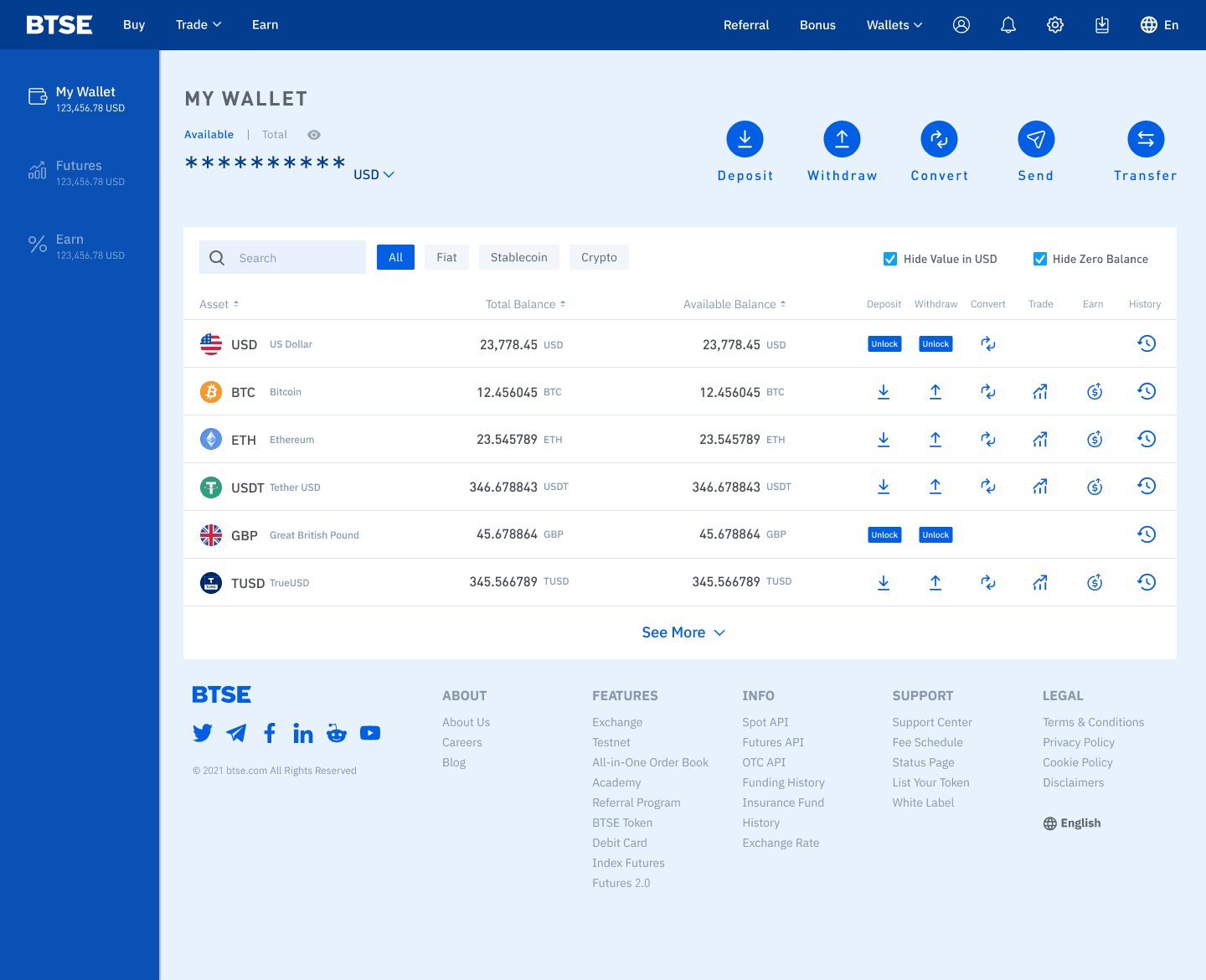The image size is (1206, 980).
Task: Toggle balance visibility eye icon
Action: coord(314,135)
